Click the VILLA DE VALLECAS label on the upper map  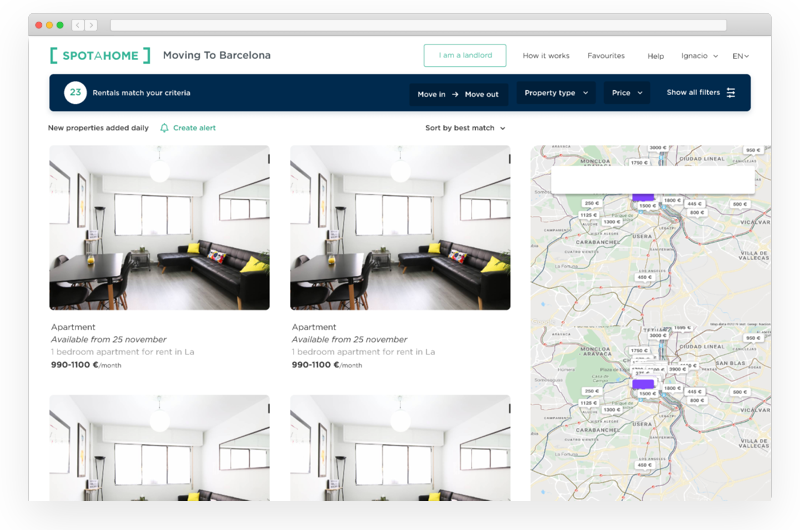pos(754,256)
